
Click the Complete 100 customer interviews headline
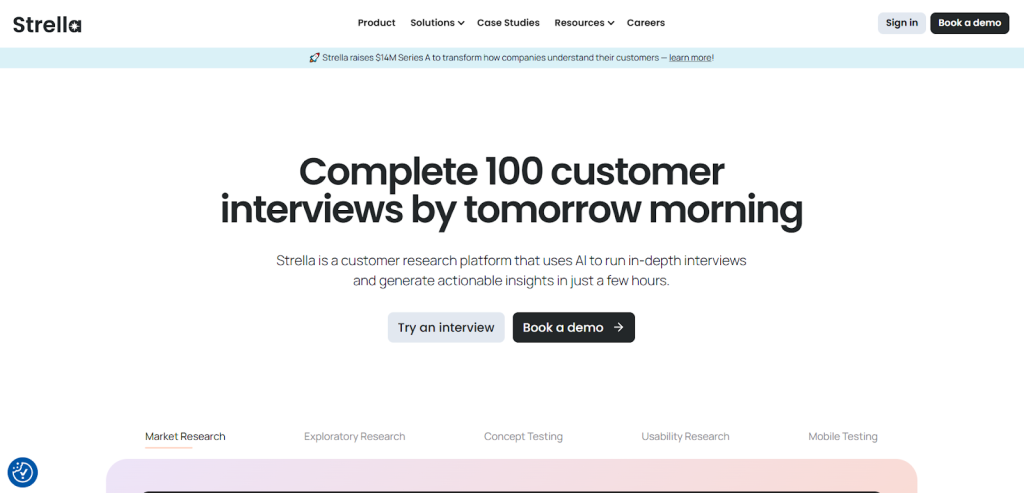coord(511,190)
